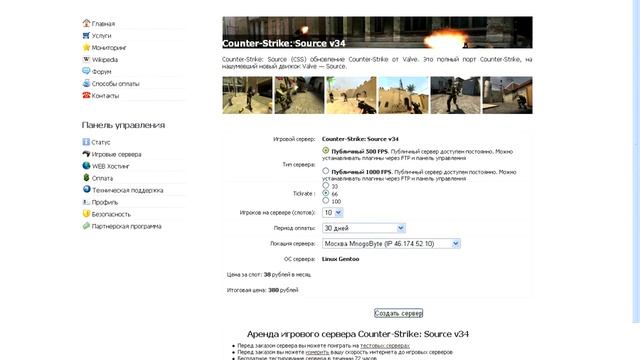Open the third game screenshot thumbnail
This screenshot has width=640, height=360.
(x=351, y=95)
